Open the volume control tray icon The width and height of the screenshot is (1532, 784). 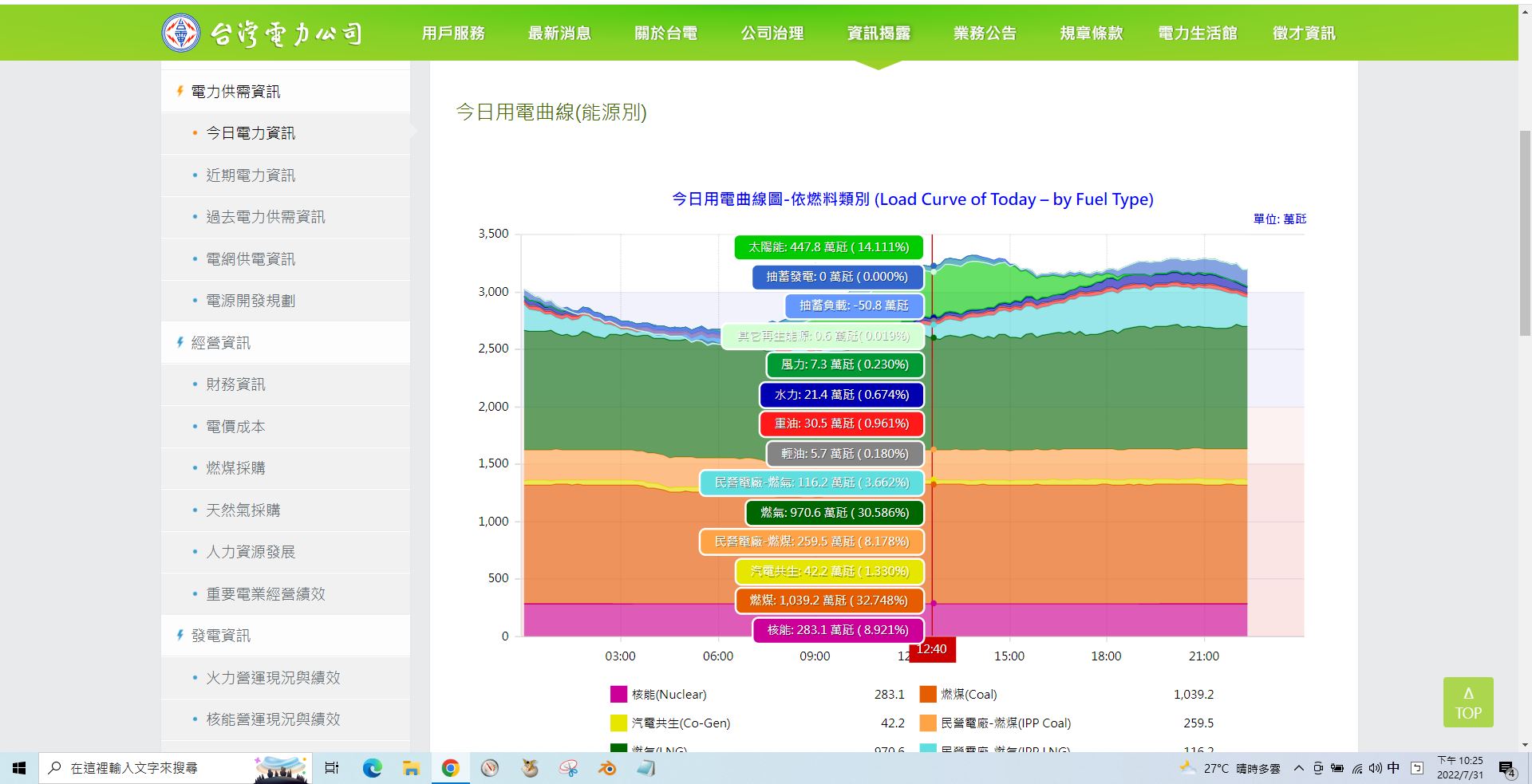(1376, 768)
